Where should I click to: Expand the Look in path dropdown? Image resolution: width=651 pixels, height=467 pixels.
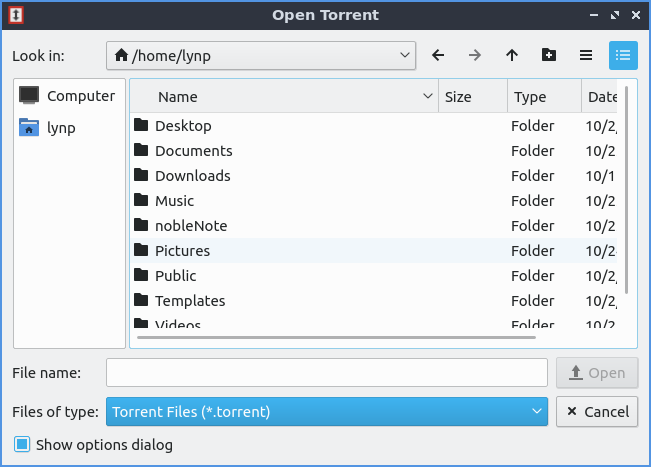point(404,56)
